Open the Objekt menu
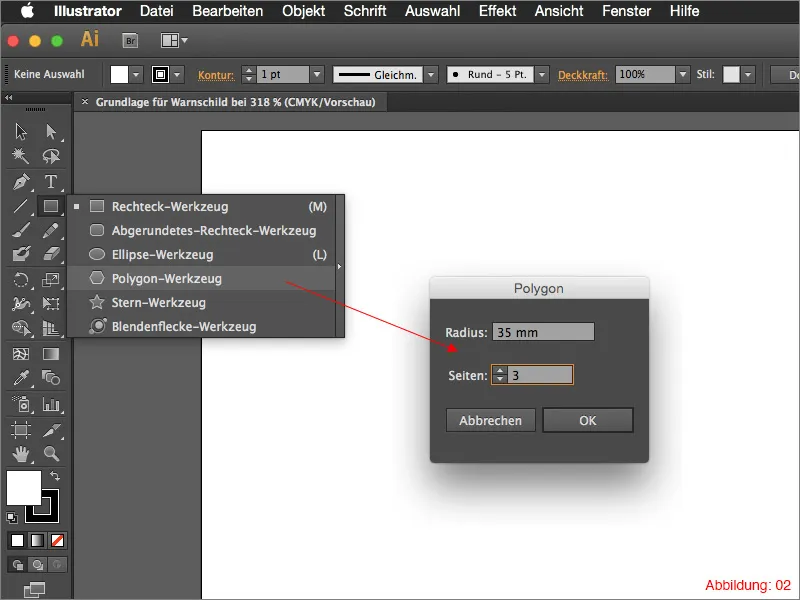The height and width of the screenshot is (600, 800). tap(304, 11)
